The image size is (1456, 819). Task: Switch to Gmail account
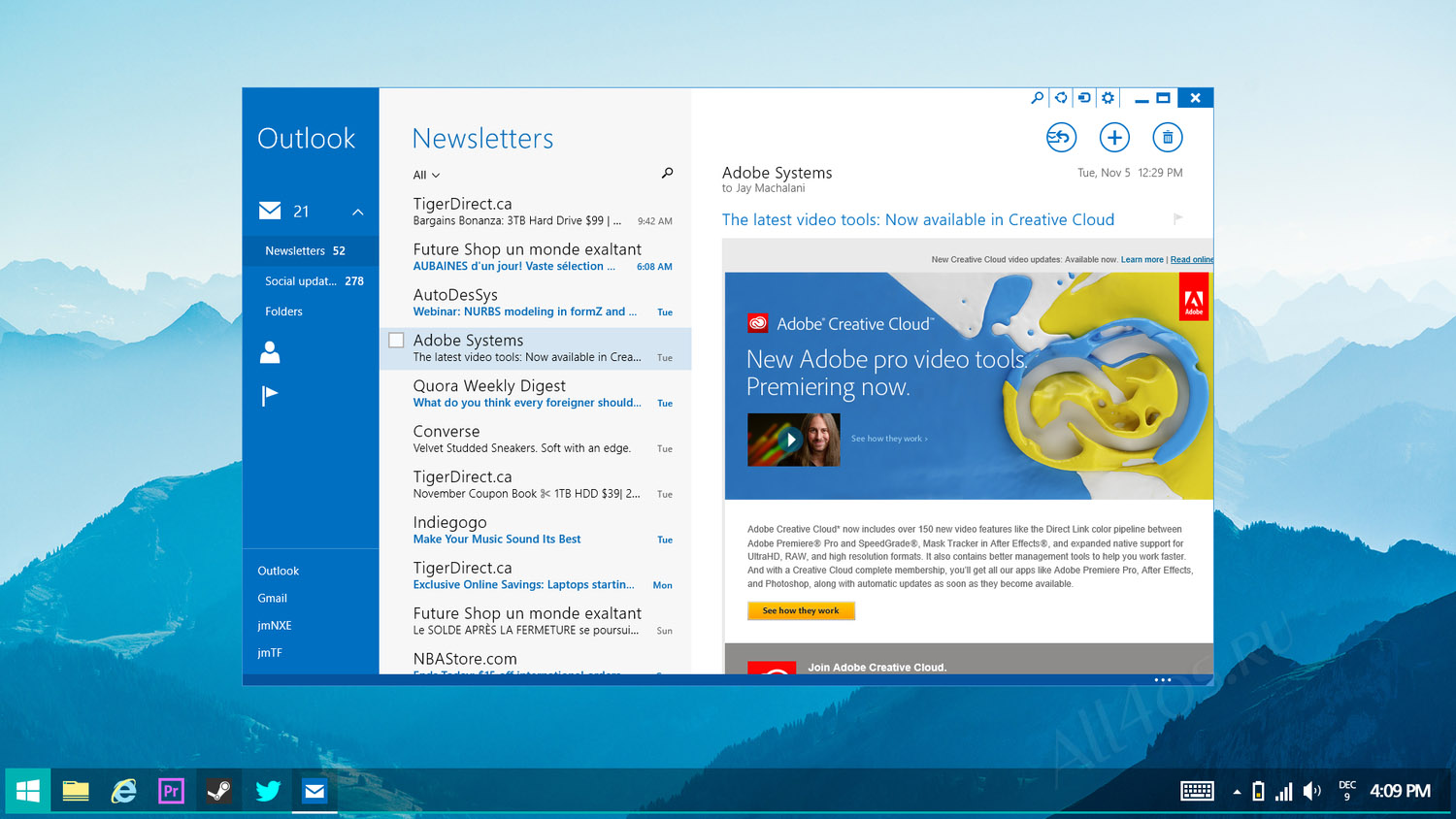click(x=272, y=598)
